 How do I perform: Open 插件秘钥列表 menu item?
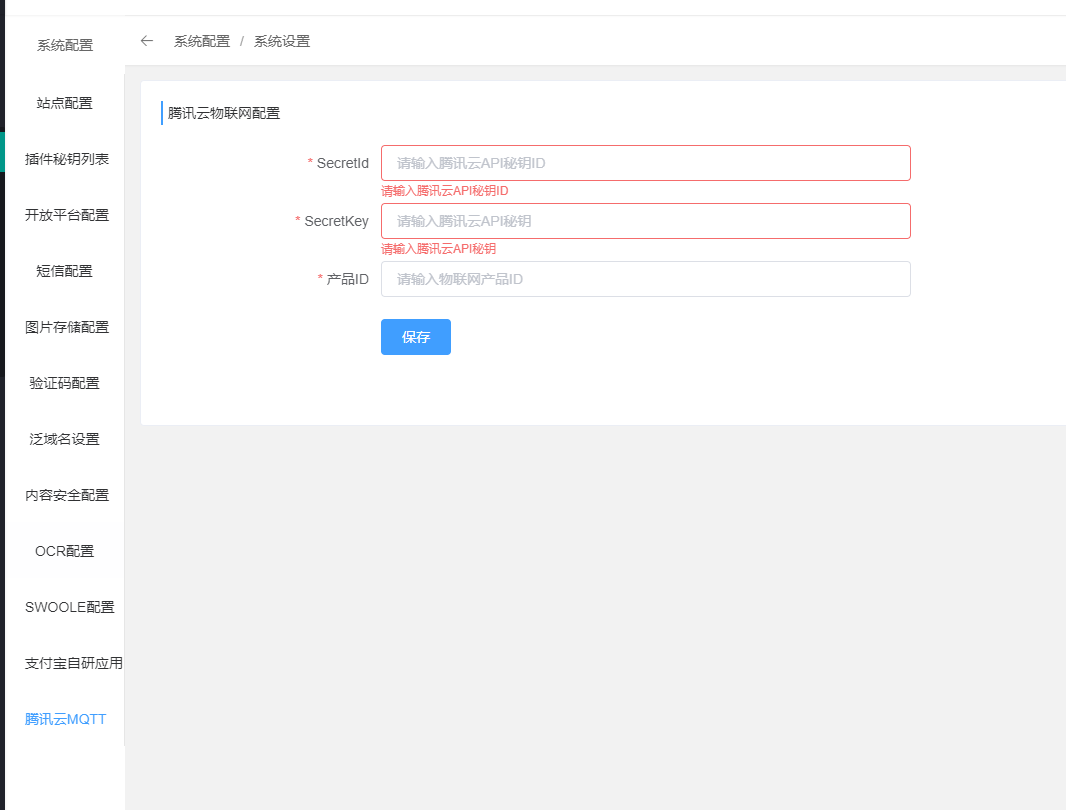[x=67, y=159]
